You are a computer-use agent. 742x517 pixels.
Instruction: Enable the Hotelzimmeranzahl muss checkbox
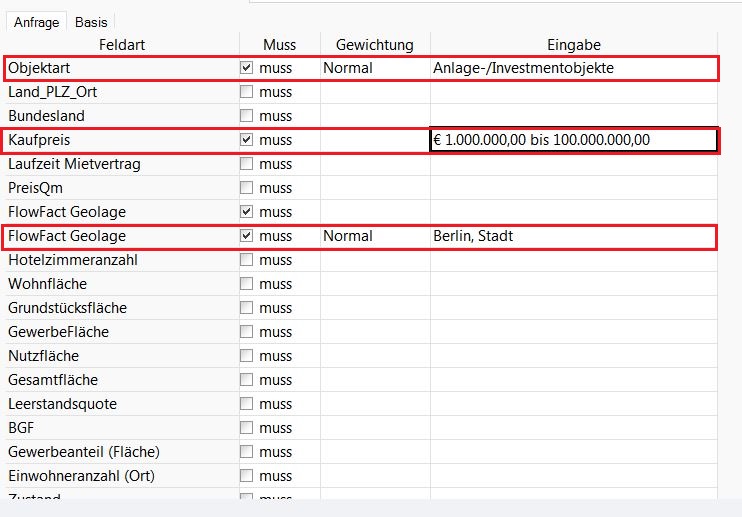pyautogui.click(x=247, y=260)
